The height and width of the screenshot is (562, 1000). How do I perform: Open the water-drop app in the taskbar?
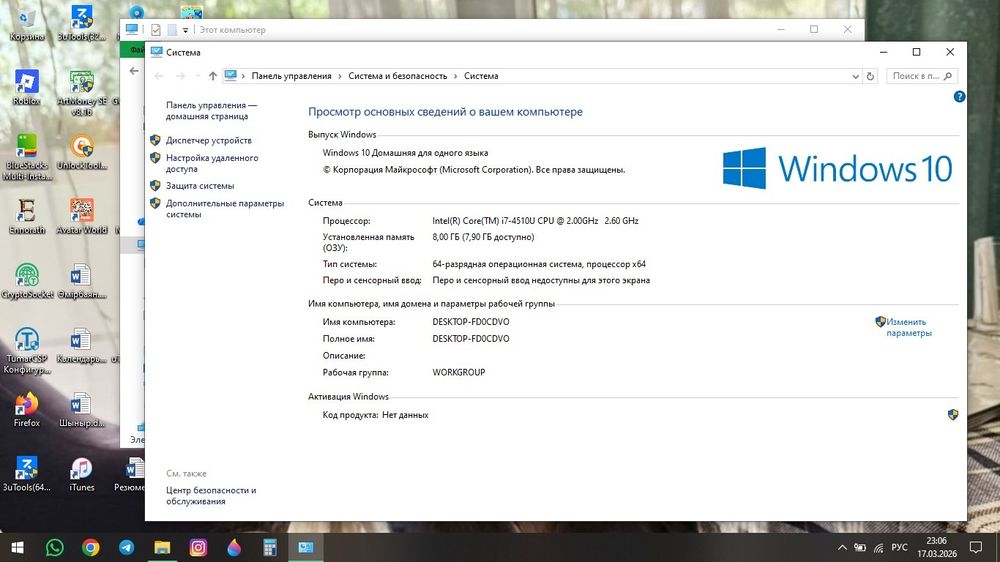coord(234,547)
